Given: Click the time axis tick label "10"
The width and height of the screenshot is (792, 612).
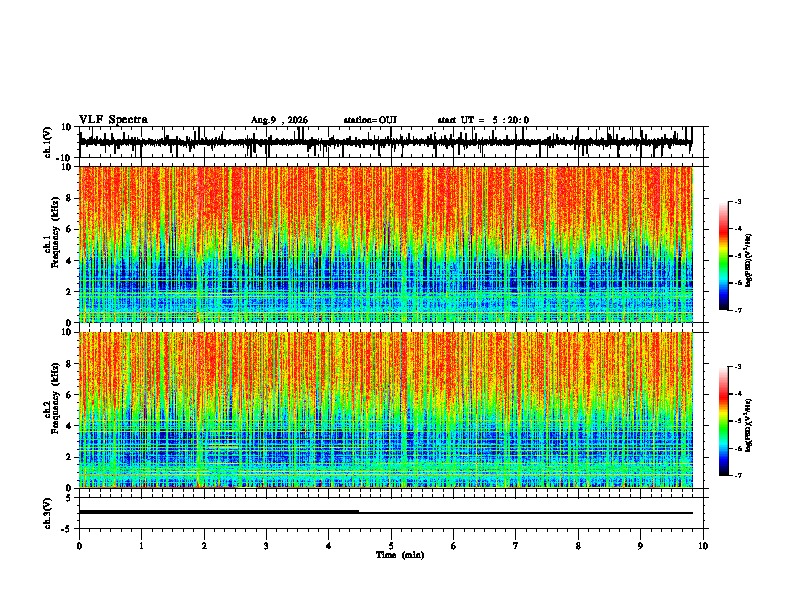Looking at the screenshot, I should click(703, 546).
